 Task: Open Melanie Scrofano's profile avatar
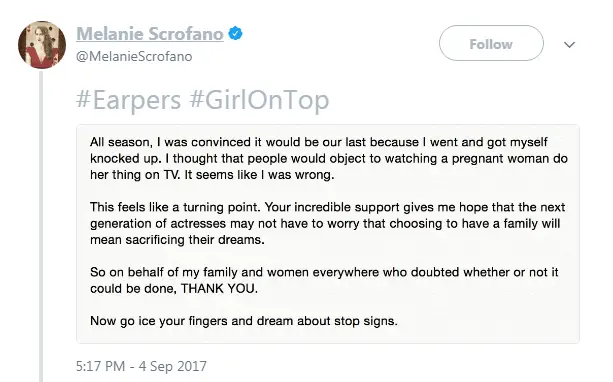tap(42, 45)
